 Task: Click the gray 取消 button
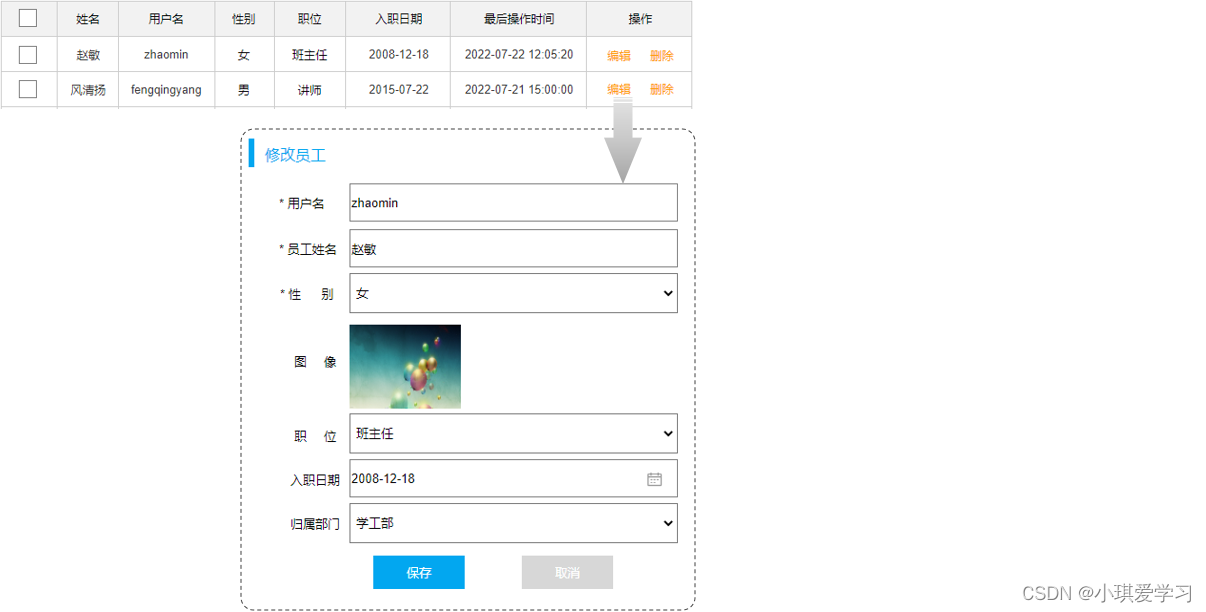(x=566, y=572)
